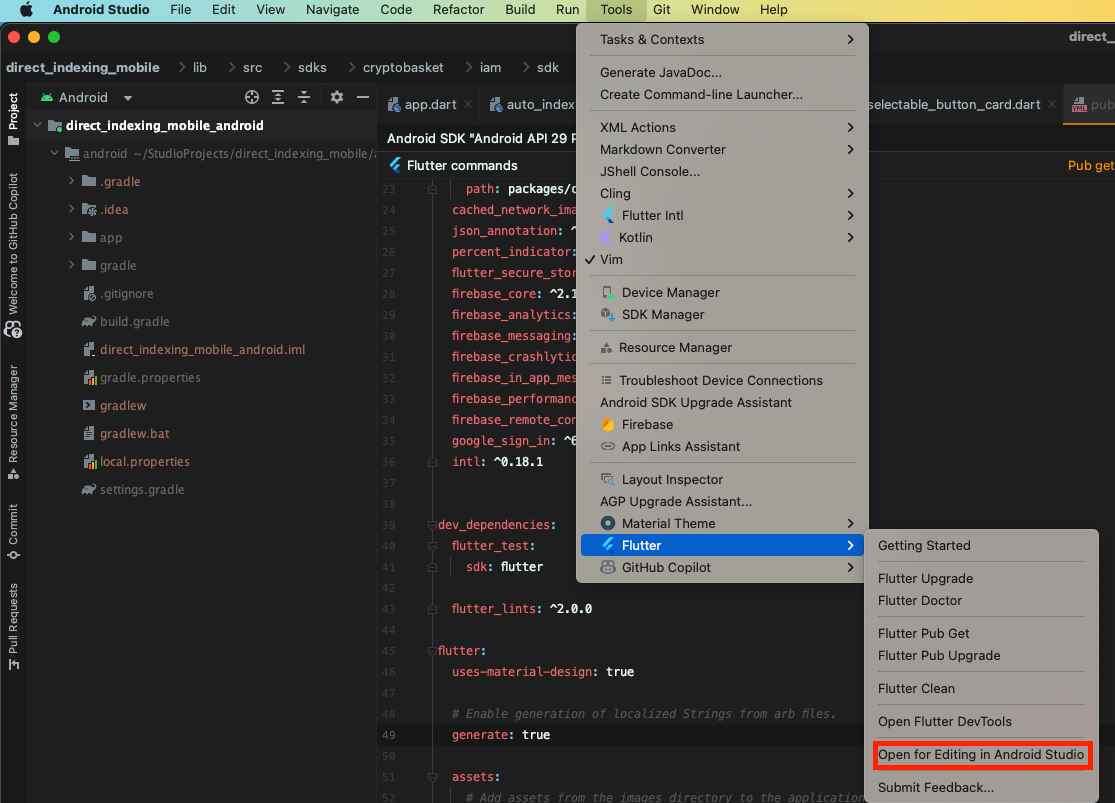Fold the dev_dependencies block in gutter
This screenshot has height=803, width=1115.
[x=432, y=525]
